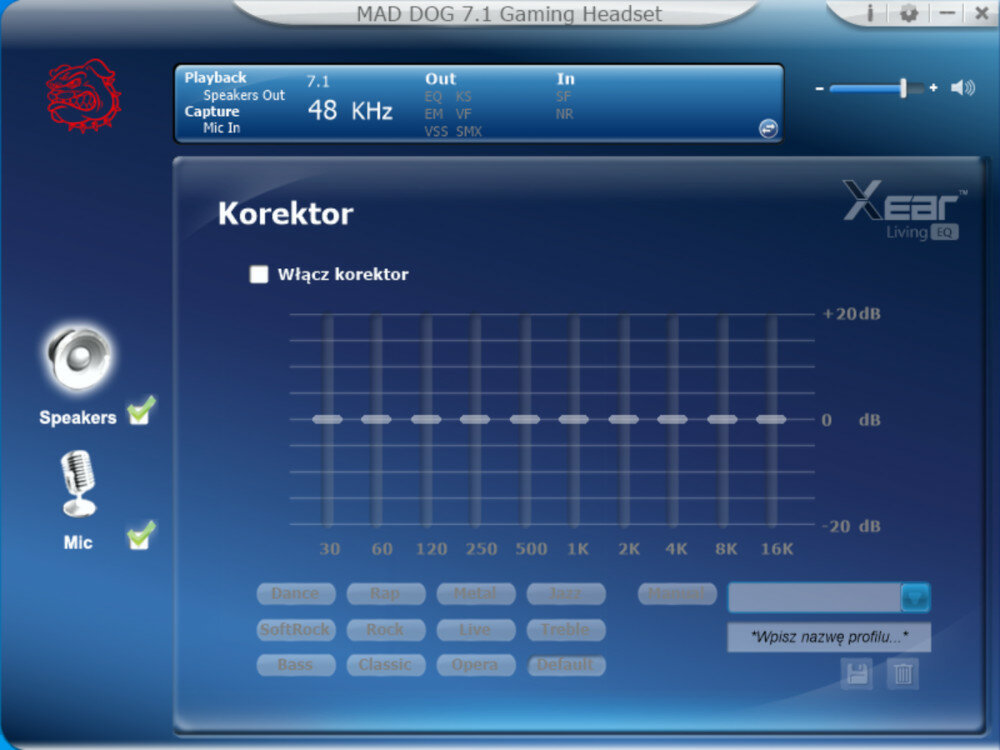Click the 16K equalizer slider
The width and height of the screenshot is (1000, 750).
(772, 420)
